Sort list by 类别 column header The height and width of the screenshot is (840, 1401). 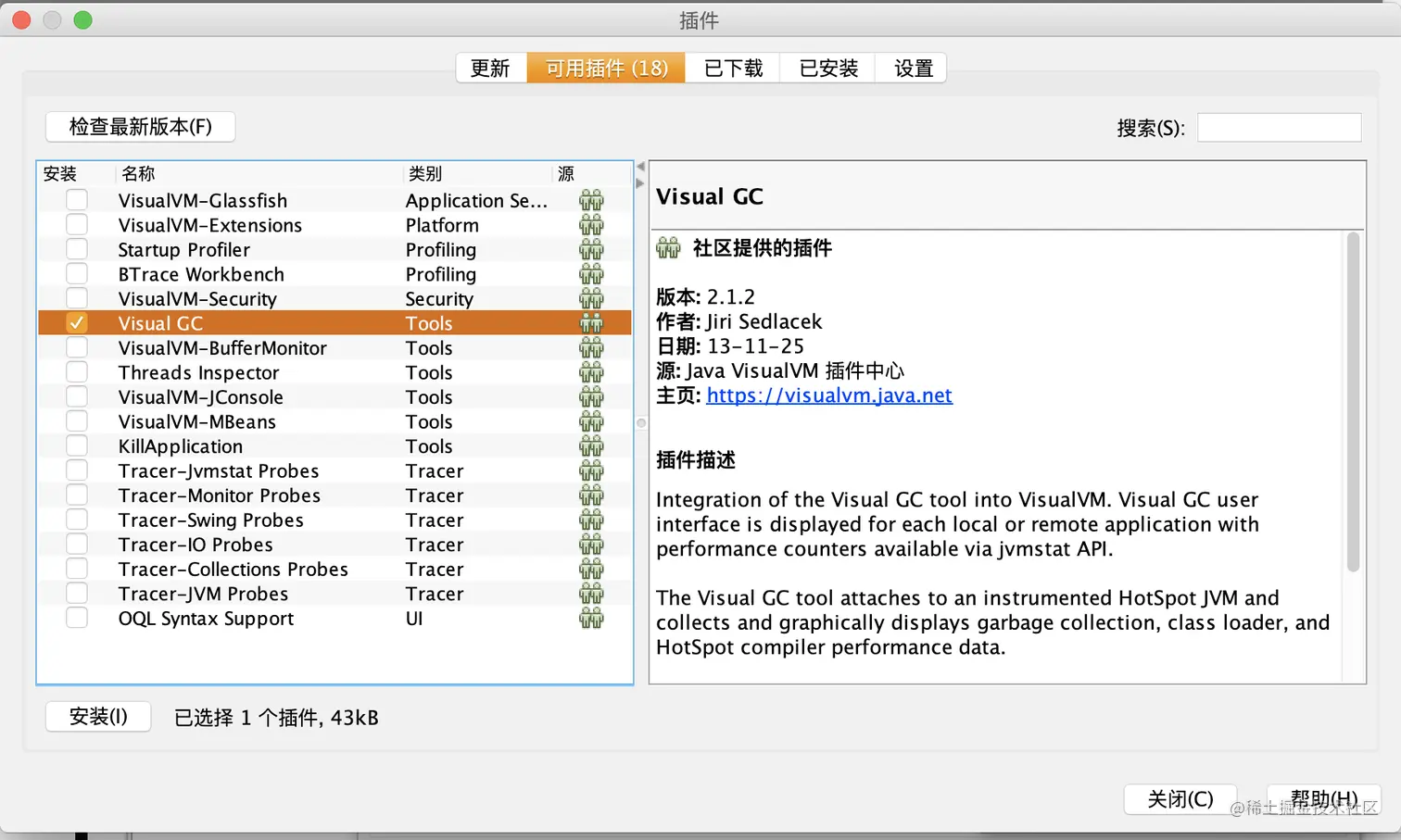pyautogui.click(x=478, y=174)
